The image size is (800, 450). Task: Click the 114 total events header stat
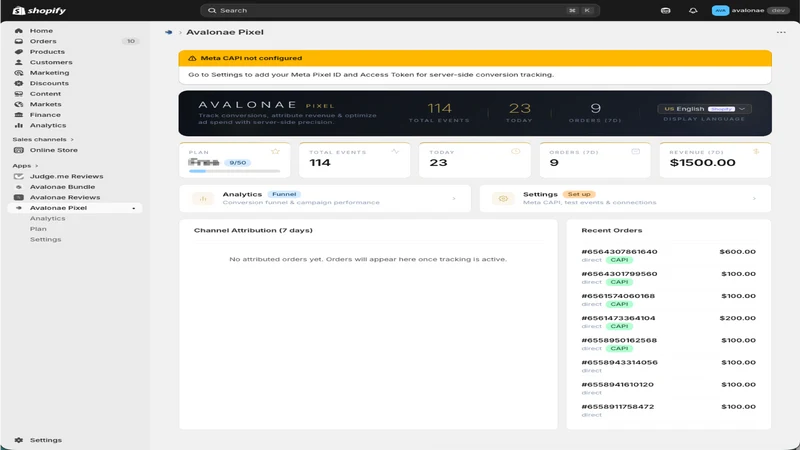coord(439,108)
